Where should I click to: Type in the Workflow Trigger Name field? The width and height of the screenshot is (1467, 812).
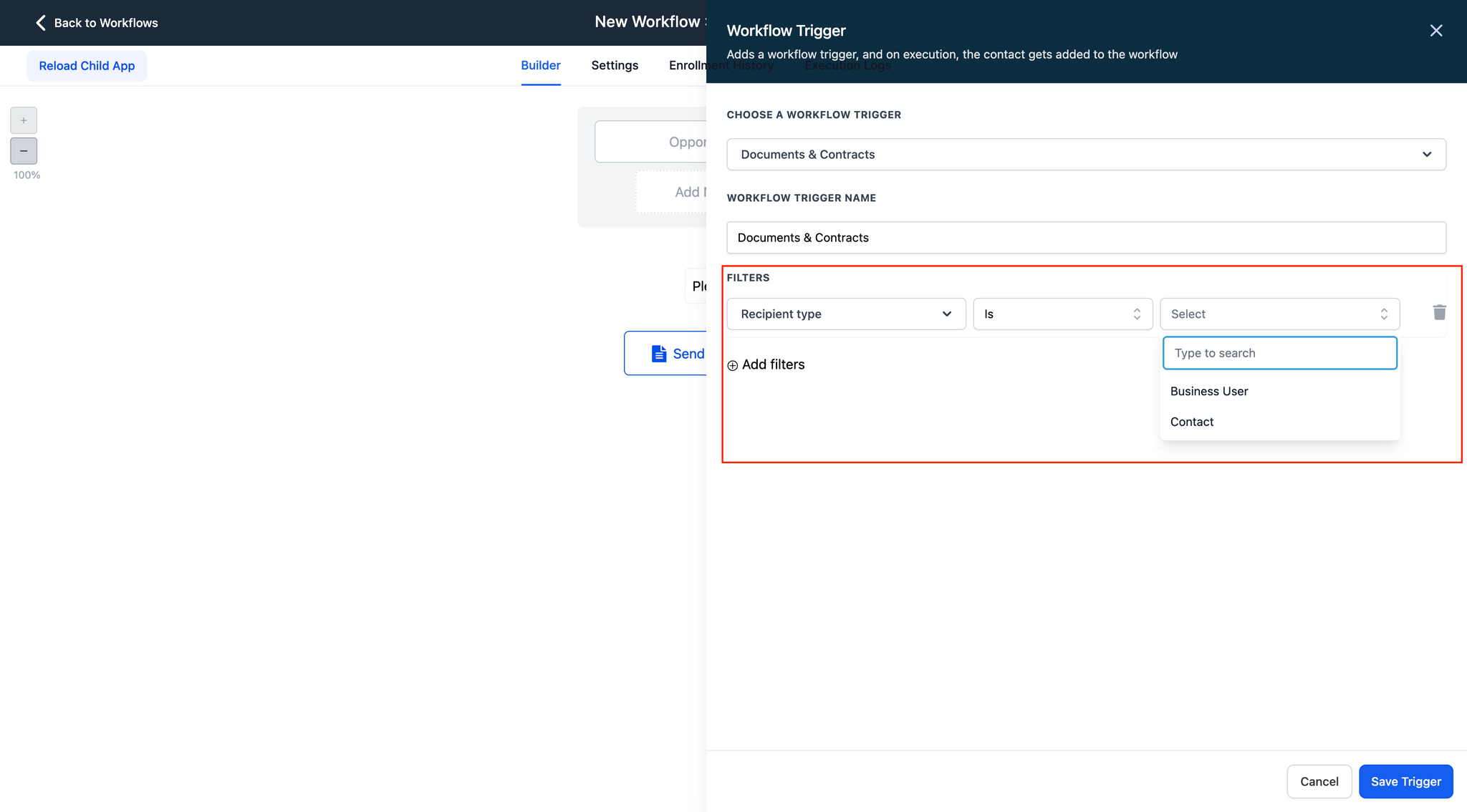[x=1086, y=237]
